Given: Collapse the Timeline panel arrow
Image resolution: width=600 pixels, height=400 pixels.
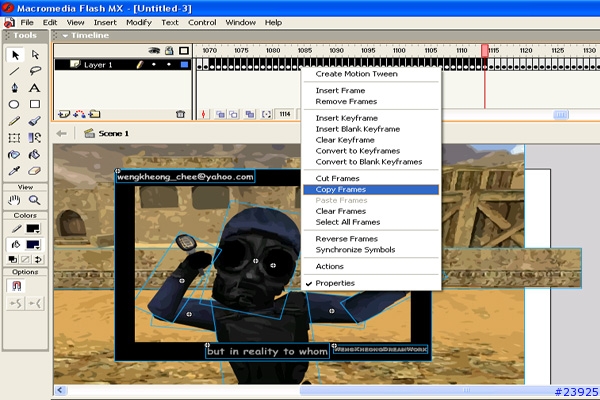Looking at the screenshot, I should coord(65,36).
